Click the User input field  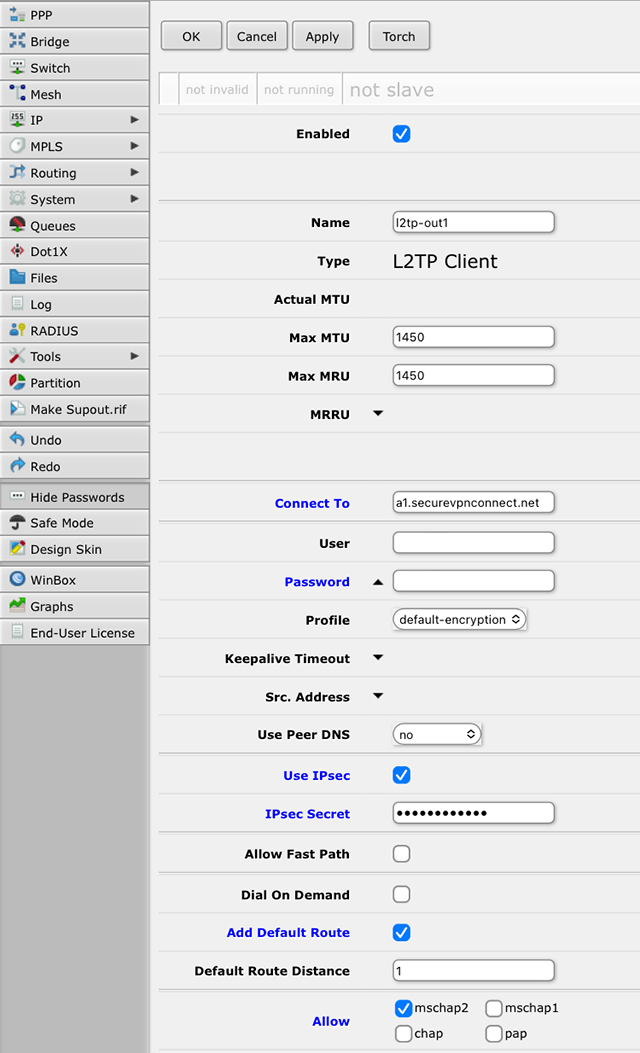[x=473, y=543]
